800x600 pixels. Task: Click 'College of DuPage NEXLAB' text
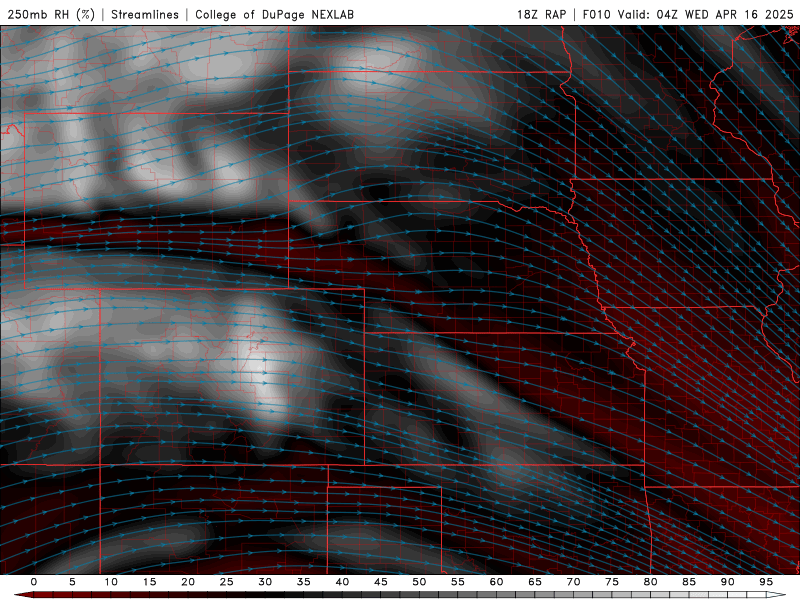click(x=274, y=14)
